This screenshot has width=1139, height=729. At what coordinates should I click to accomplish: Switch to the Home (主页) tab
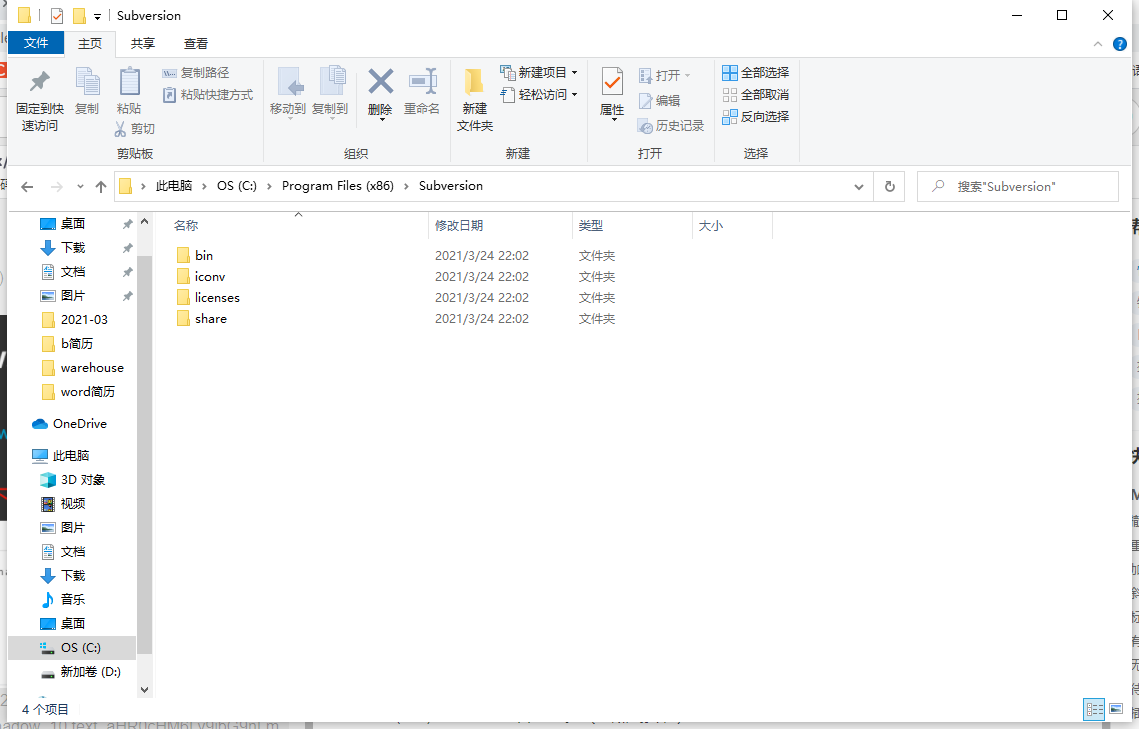coord(90,44)
